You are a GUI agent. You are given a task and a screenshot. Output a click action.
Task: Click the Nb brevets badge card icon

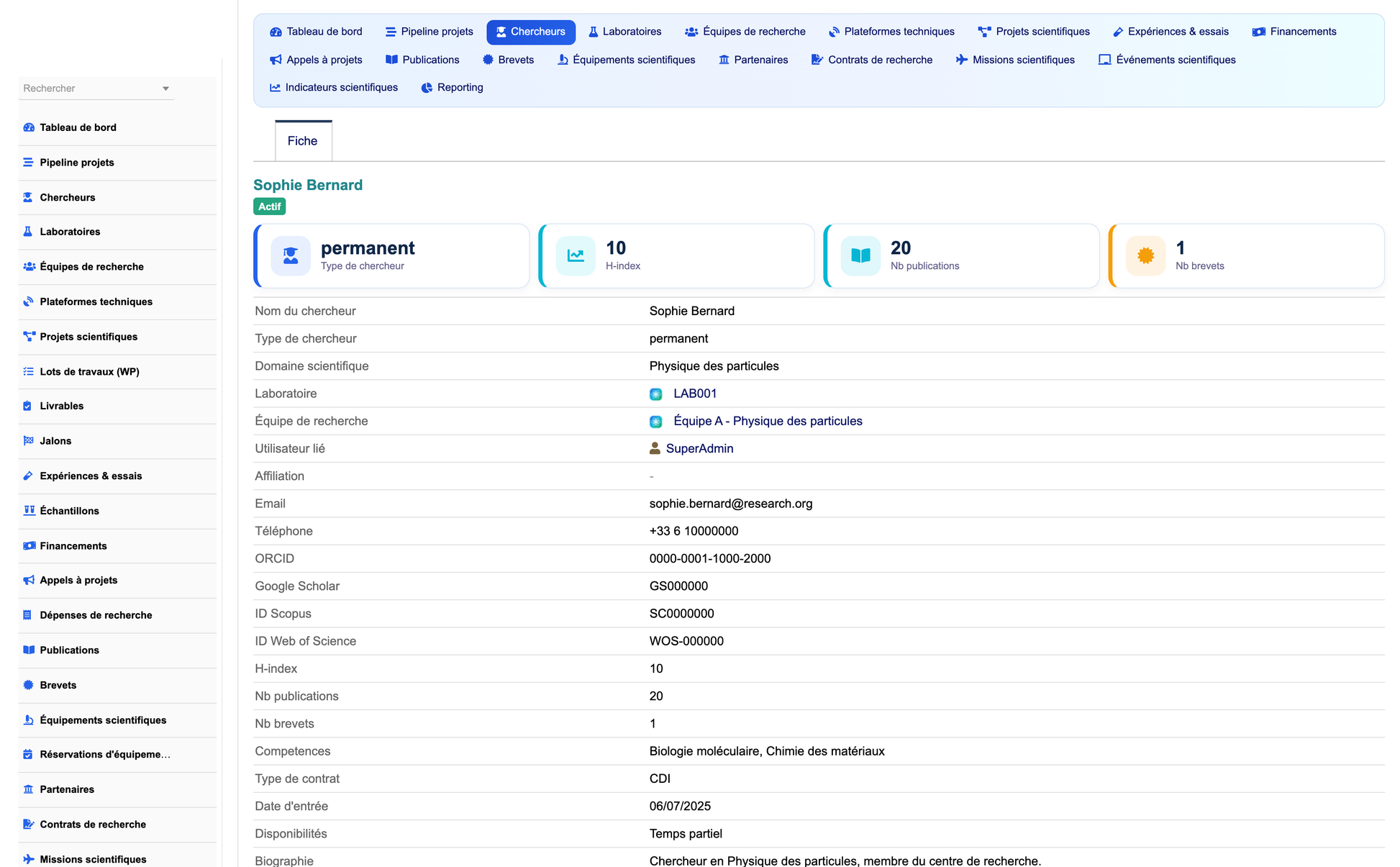[x=1145, y=255]
